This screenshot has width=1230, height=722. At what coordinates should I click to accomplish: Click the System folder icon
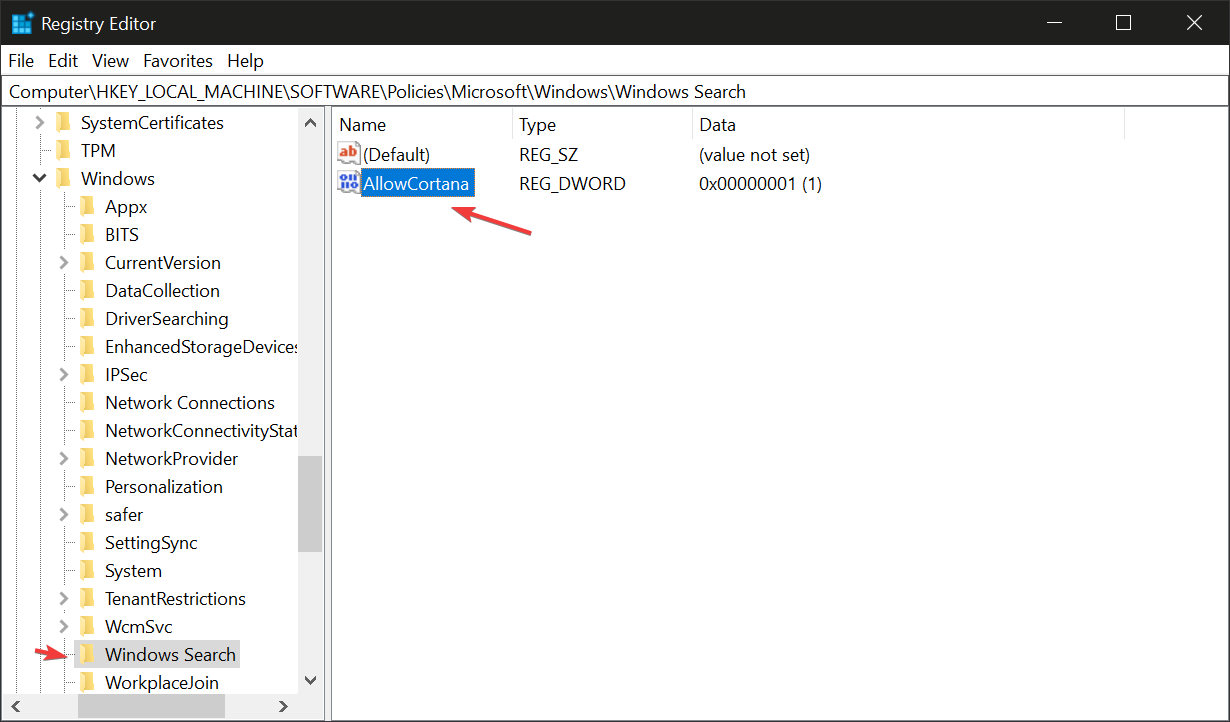tap(87, 571)
